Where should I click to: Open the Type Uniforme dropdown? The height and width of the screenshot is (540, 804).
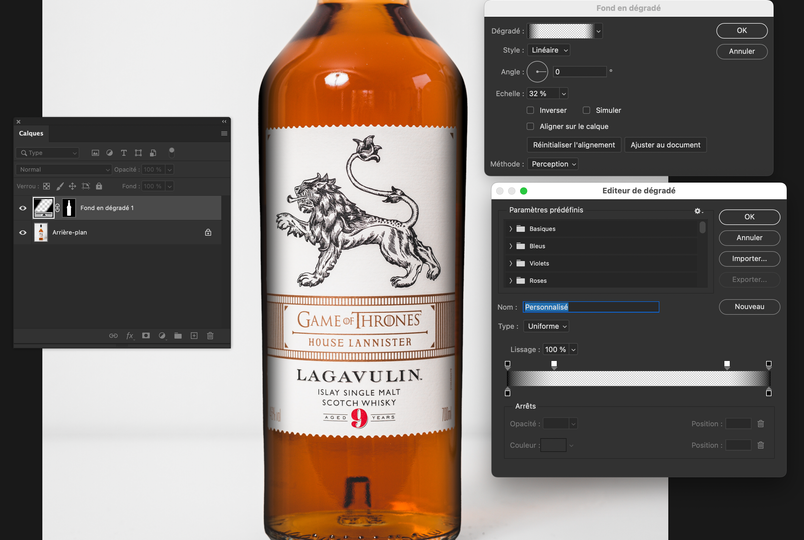pos(546,326)
